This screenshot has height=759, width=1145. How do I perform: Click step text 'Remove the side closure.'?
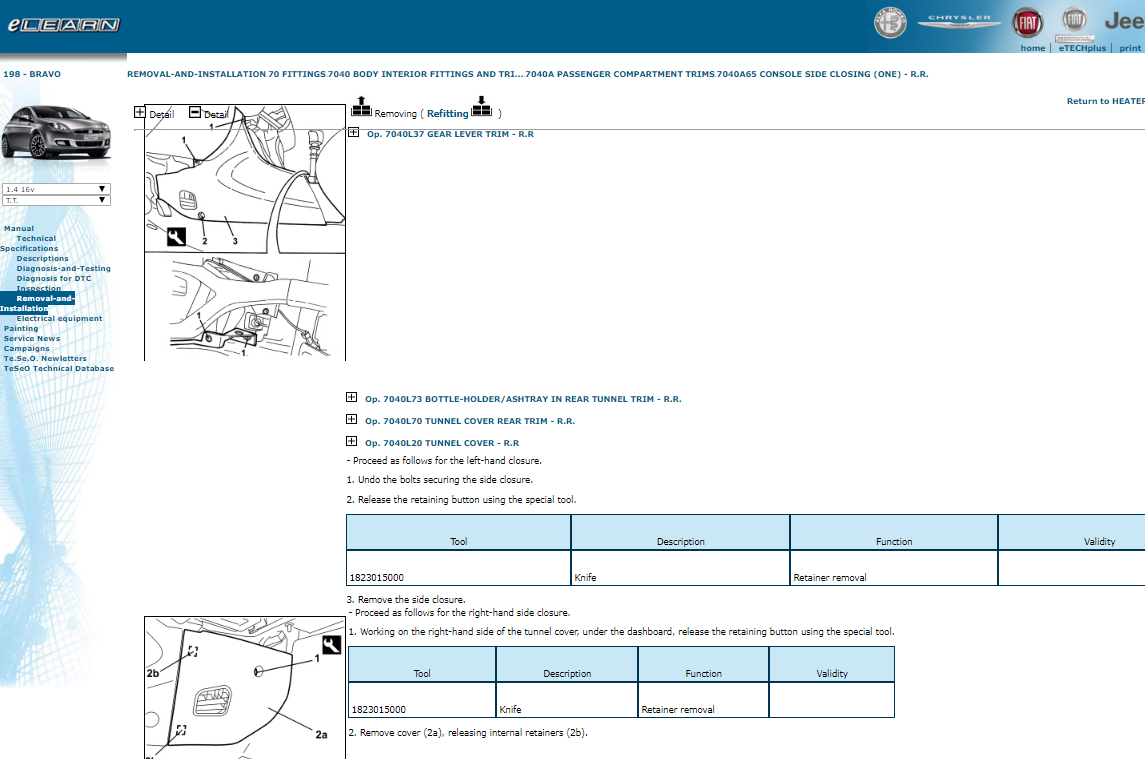tap(411, 600)
